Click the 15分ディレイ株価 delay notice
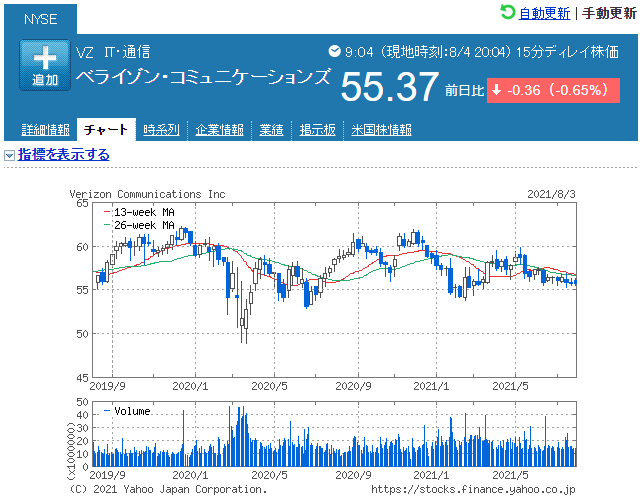644x503 pixels. [x=567, y=52]
